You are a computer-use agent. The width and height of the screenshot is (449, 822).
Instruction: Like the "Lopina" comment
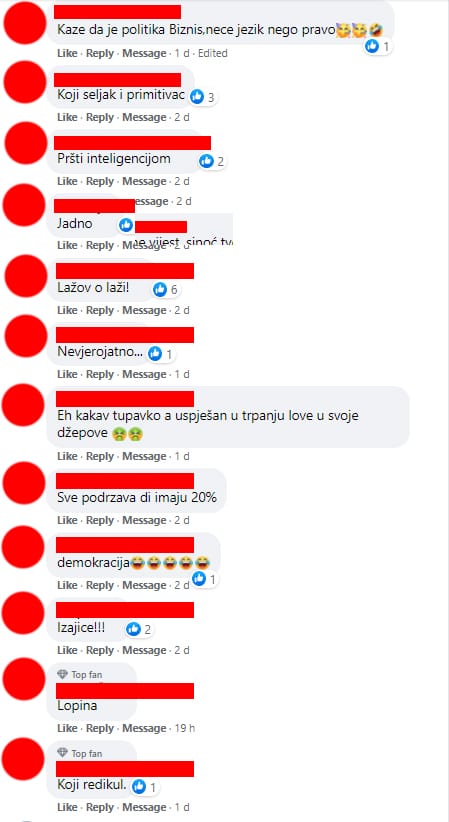coord(67,728)
